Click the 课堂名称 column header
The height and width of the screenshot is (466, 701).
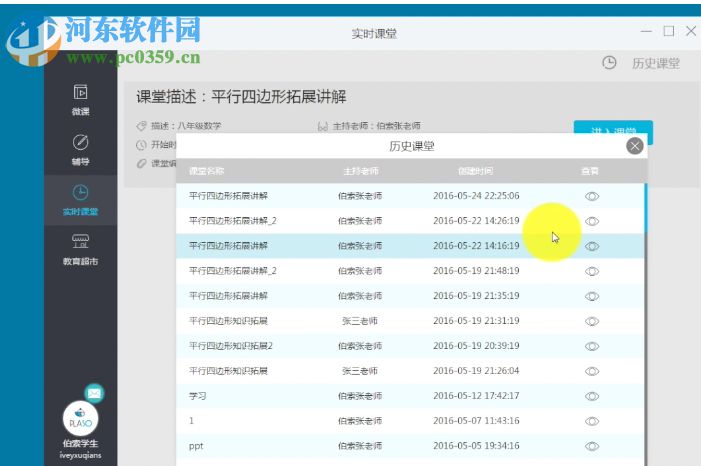pyautogui.click(x=206, y=171)
